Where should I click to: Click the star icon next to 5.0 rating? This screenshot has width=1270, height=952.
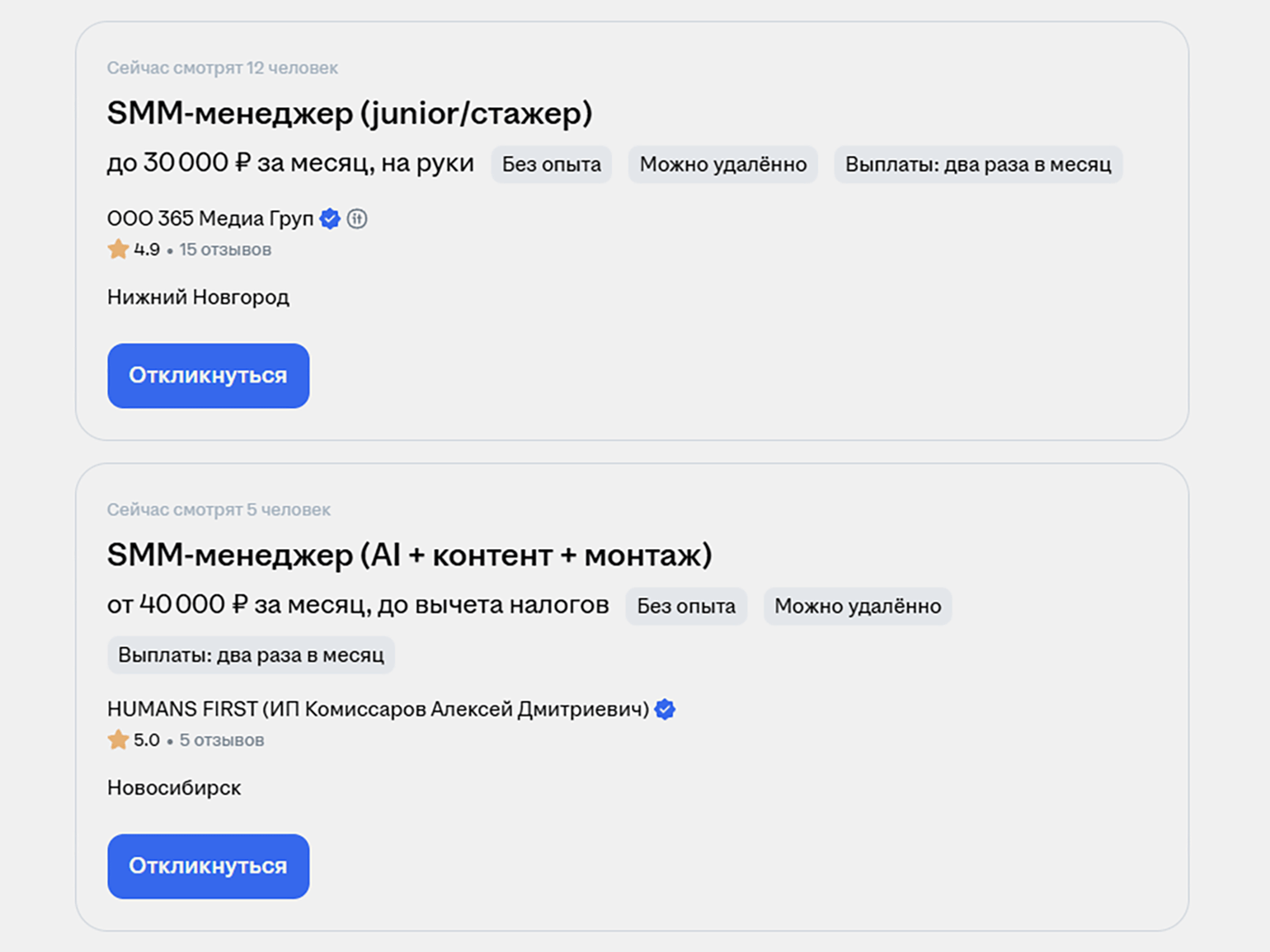coord(118,740)
